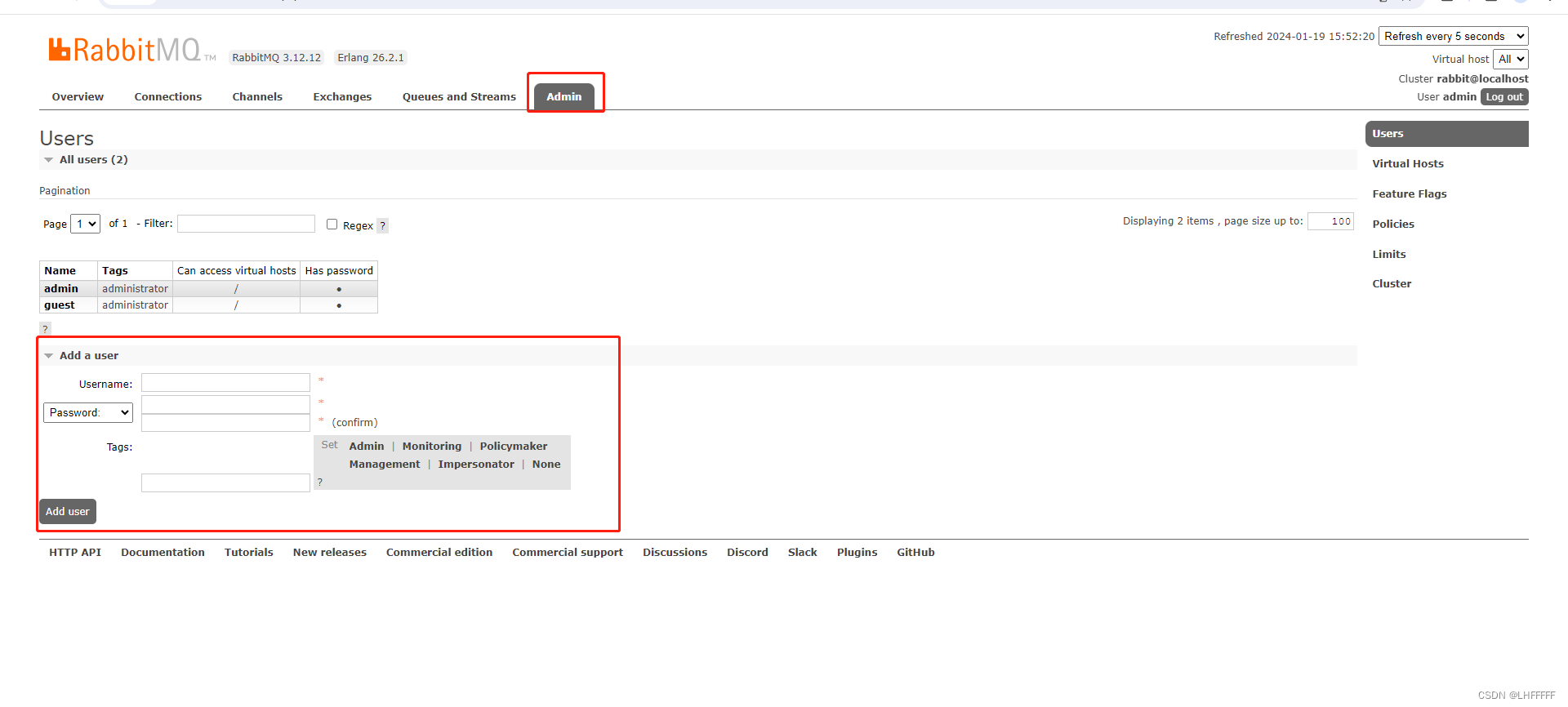Open the Discussions footer link
The height and width of the screenshot is (707, 1568).
675,552
